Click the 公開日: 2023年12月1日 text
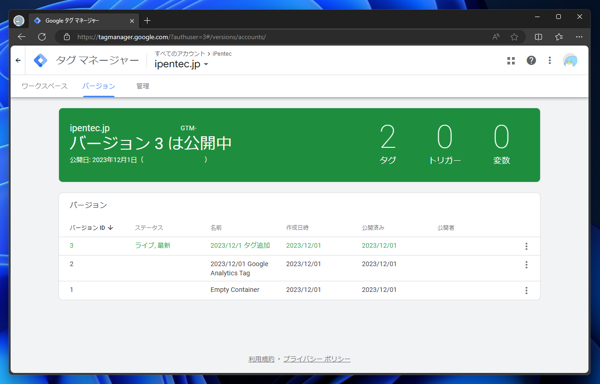 point(103,160)
